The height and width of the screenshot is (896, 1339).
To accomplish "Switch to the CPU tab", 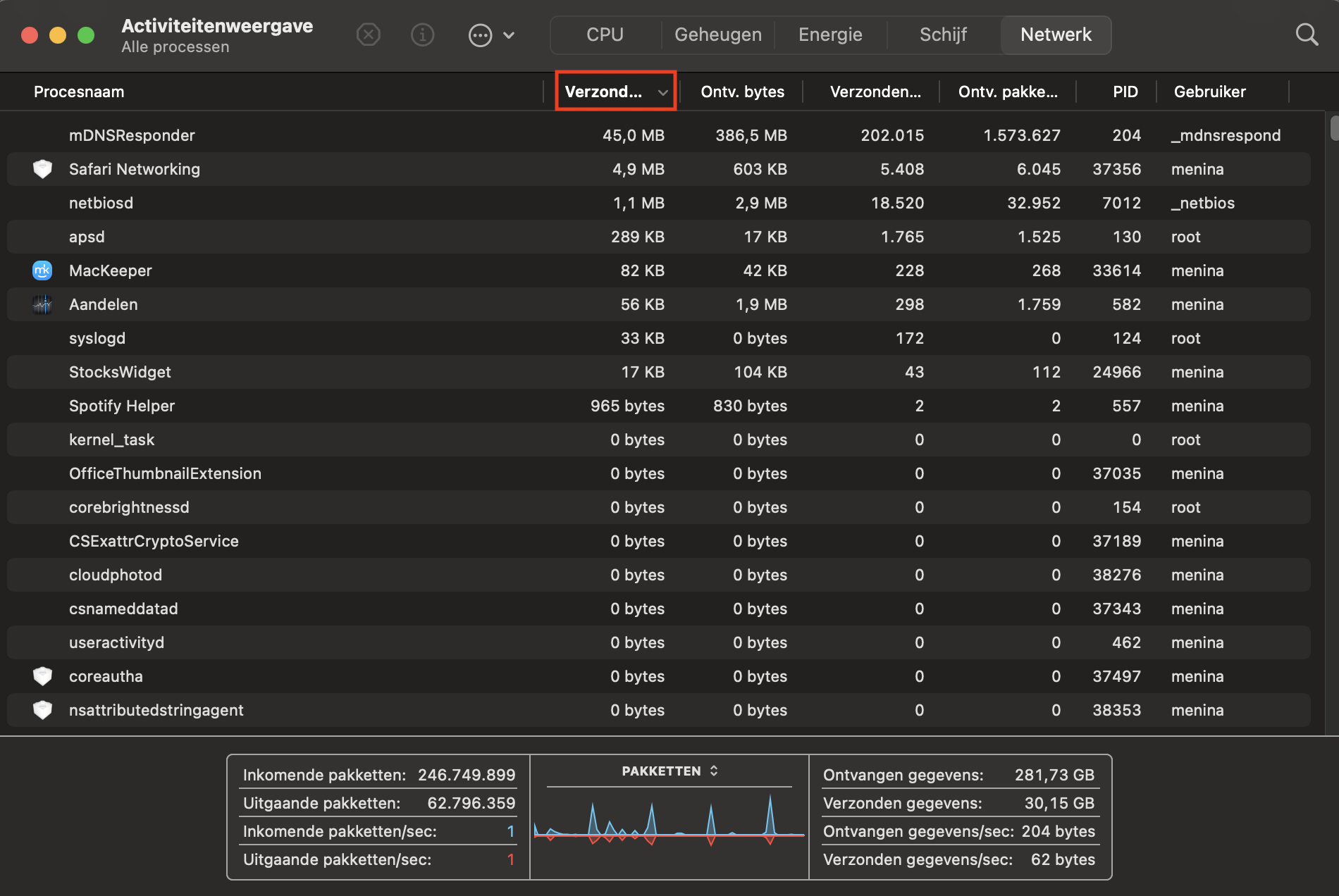I will click(605, 35).
